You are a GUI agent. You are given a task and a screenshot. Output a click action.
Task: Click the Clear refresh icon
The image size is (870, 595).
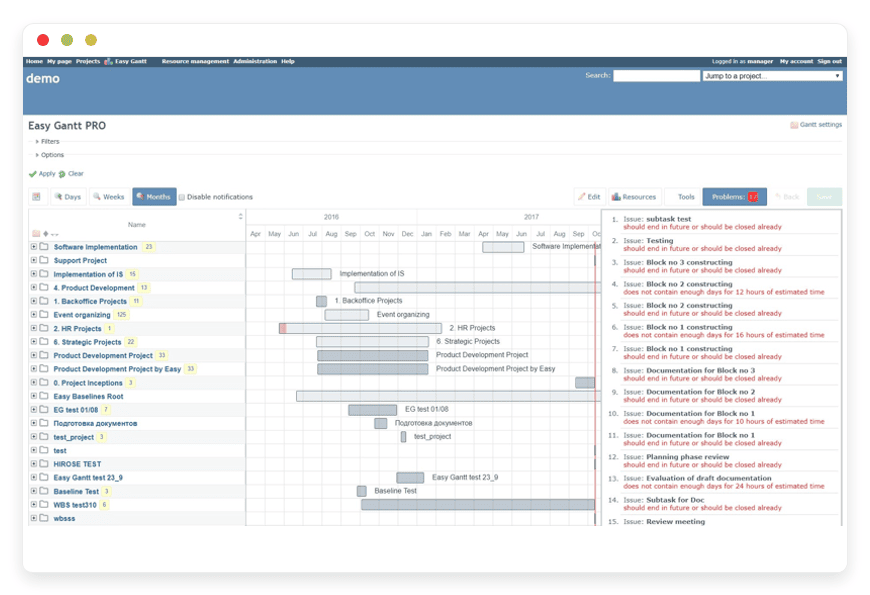(x=62, y=174)
